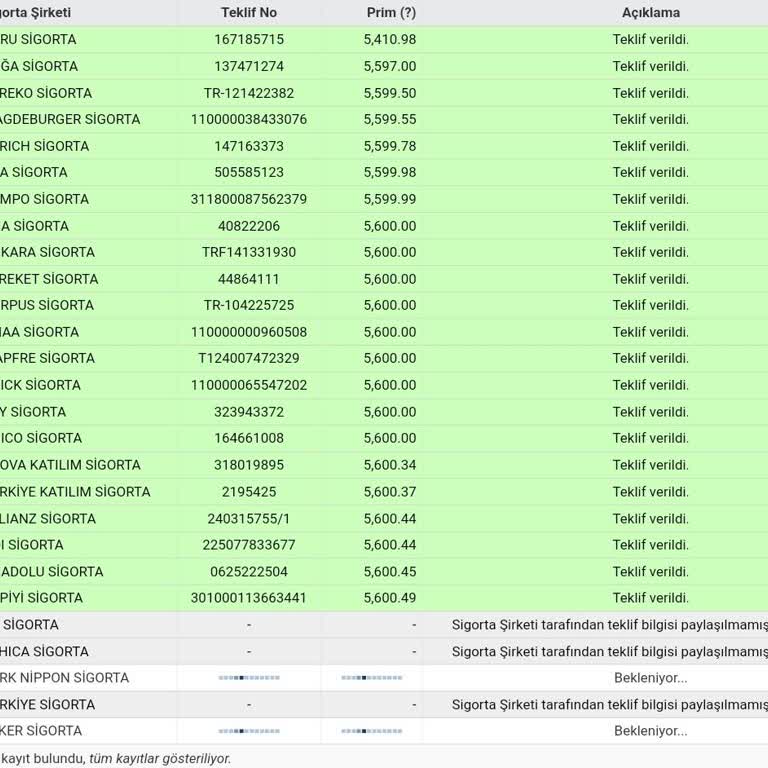Screen dimensions: 768x768
Task: Click Bekleniyor... status for TÜRK NİPPON SİGORTA
Action: click(650, 678)
